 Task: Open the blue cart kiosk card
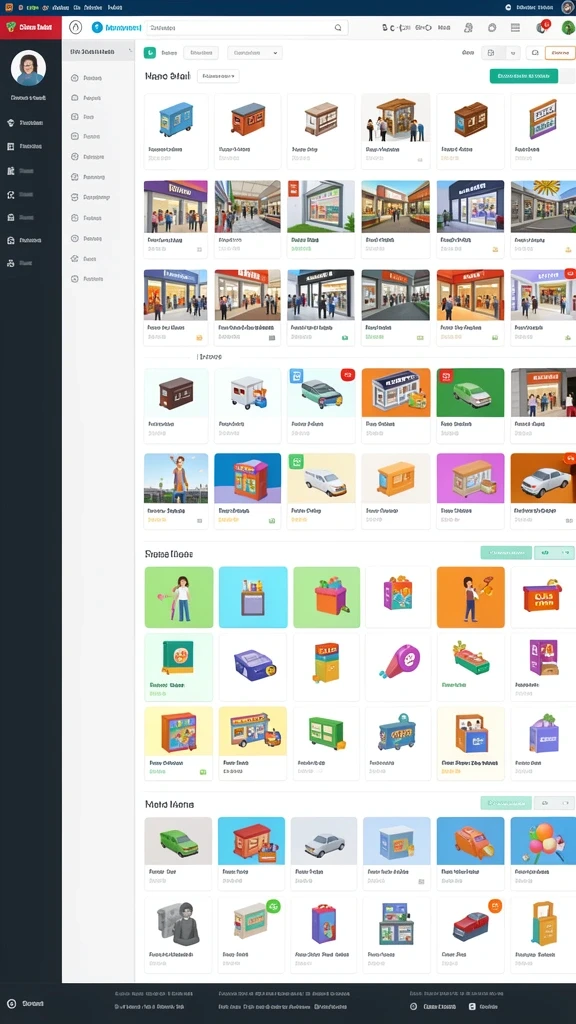(176, 131)
